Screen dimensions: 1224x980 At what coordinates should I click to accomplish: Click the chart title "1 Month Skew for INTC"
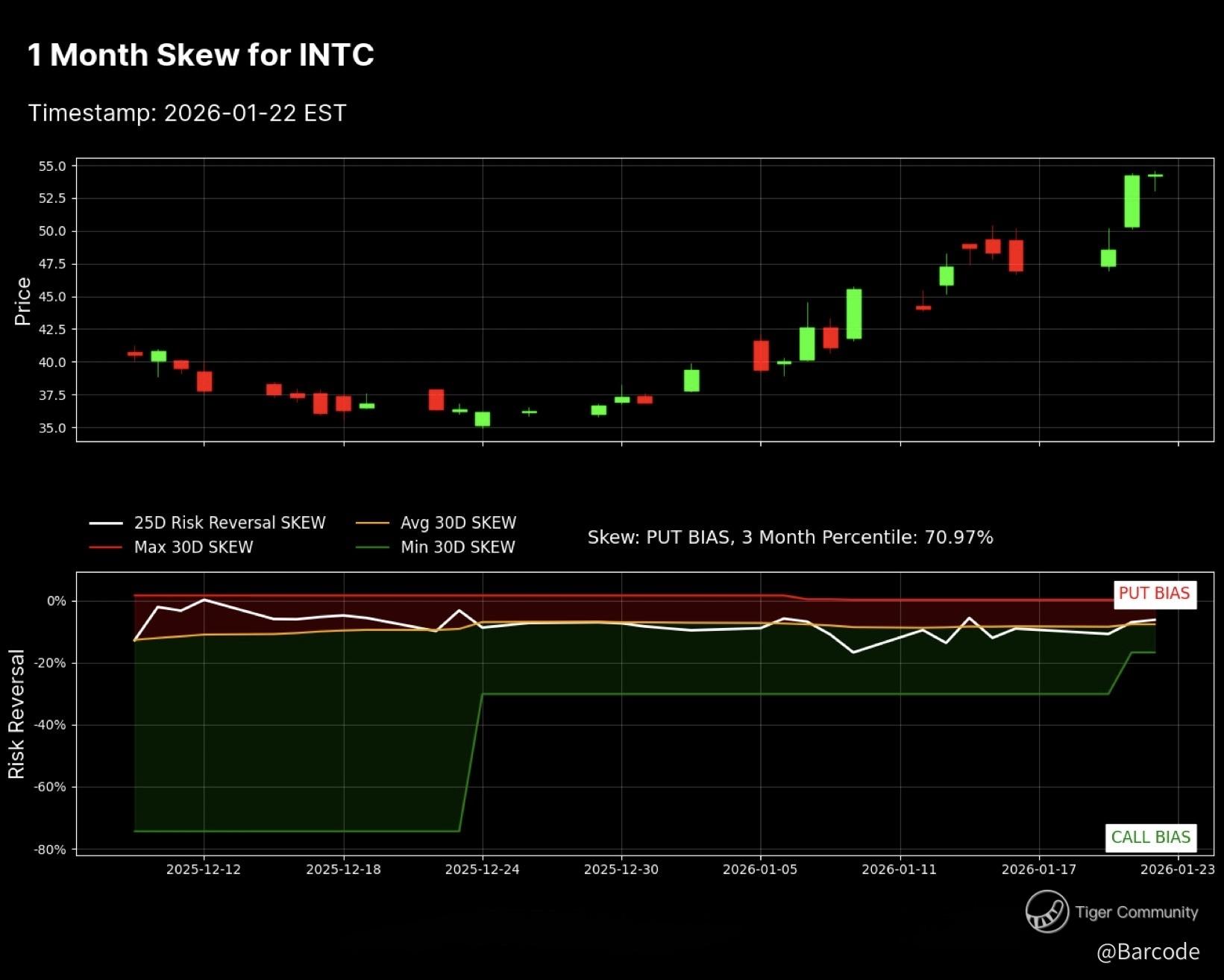tap(201, 55)
